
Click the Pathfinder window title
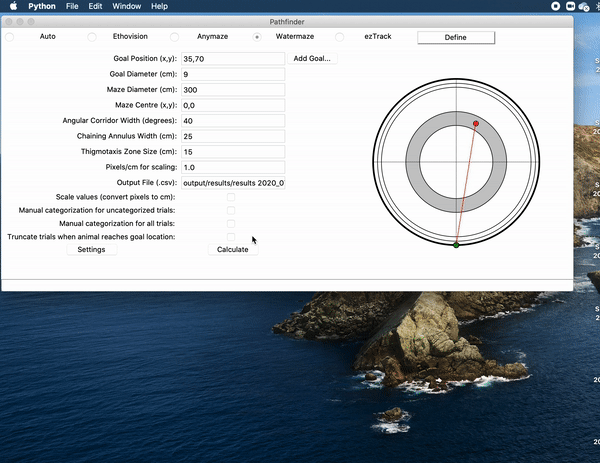[x=287, y=22]
